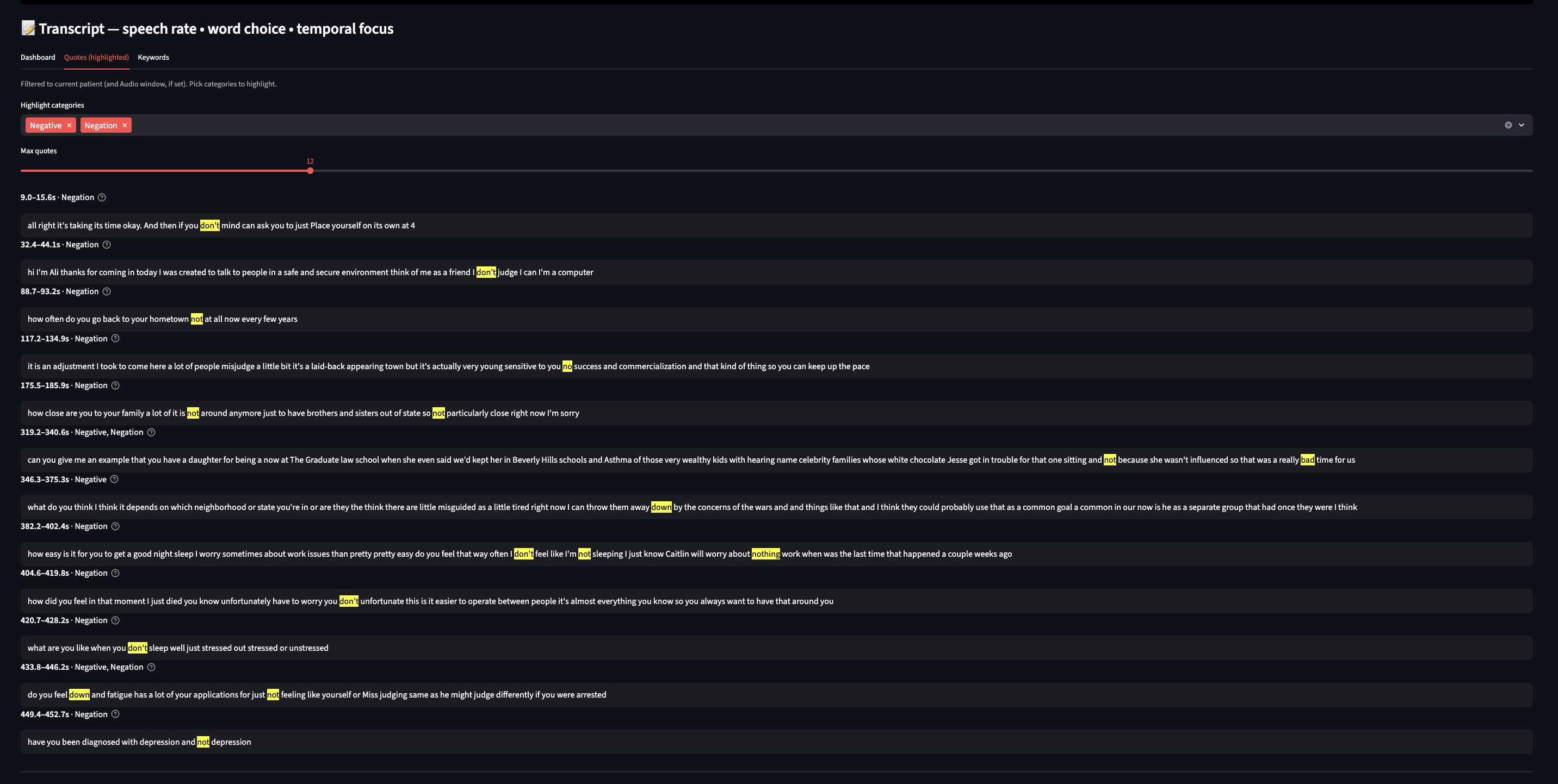Clear all selected highlight categories
Screen dimensions: 1558x784
(x=1508, y=125)
